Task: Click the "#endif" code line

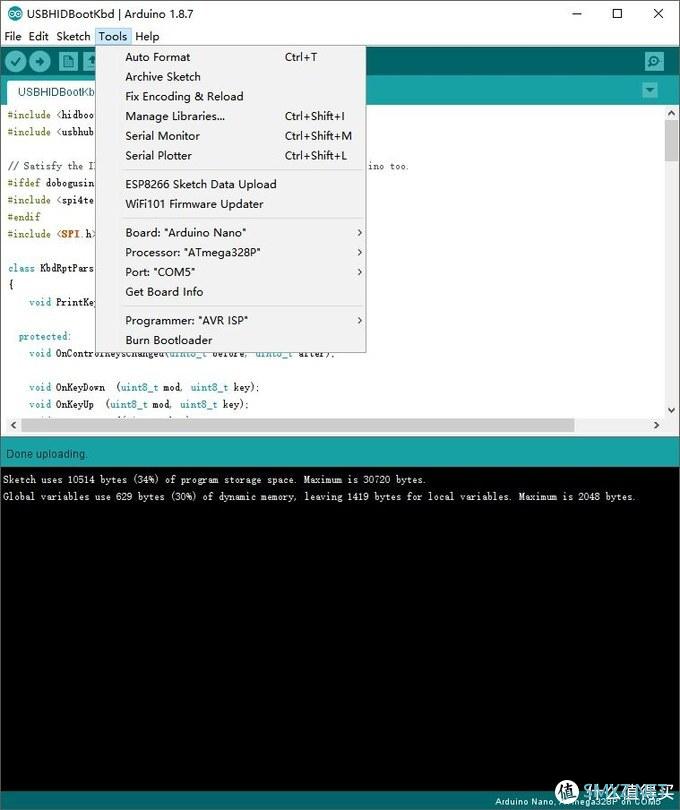Action: 24,216
